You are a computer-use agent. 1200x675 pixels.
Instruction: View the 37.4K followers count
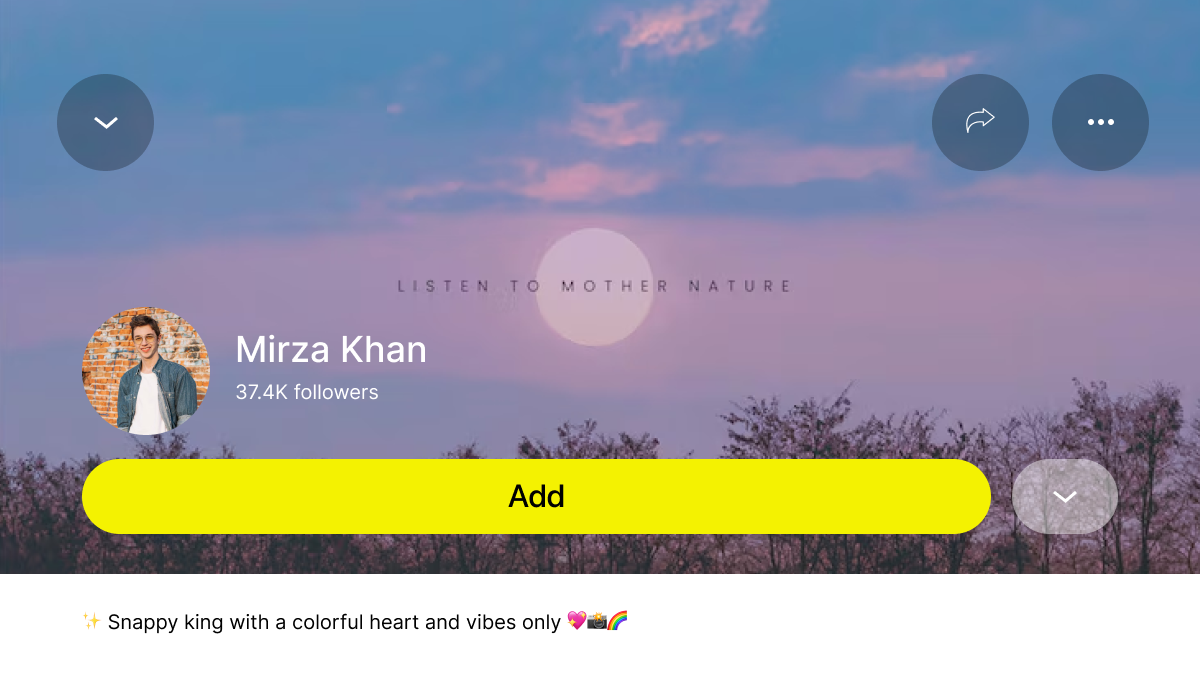coord(307,392)
